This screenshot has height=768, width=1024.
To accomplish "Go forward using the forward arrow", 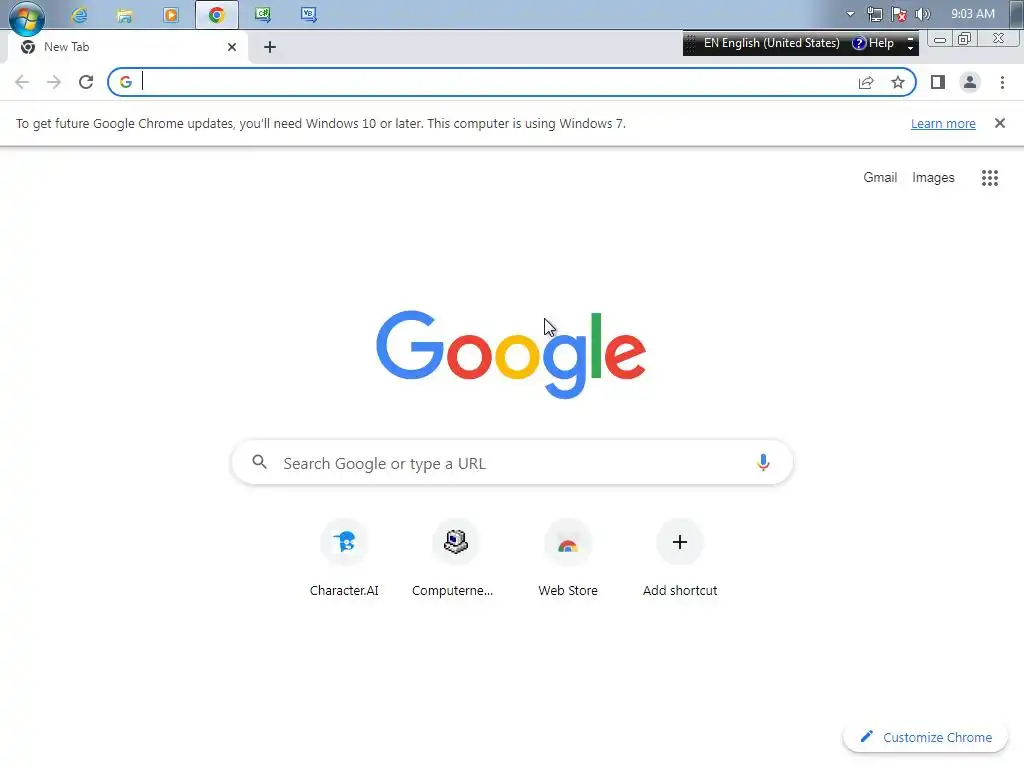I will point(54,82).
